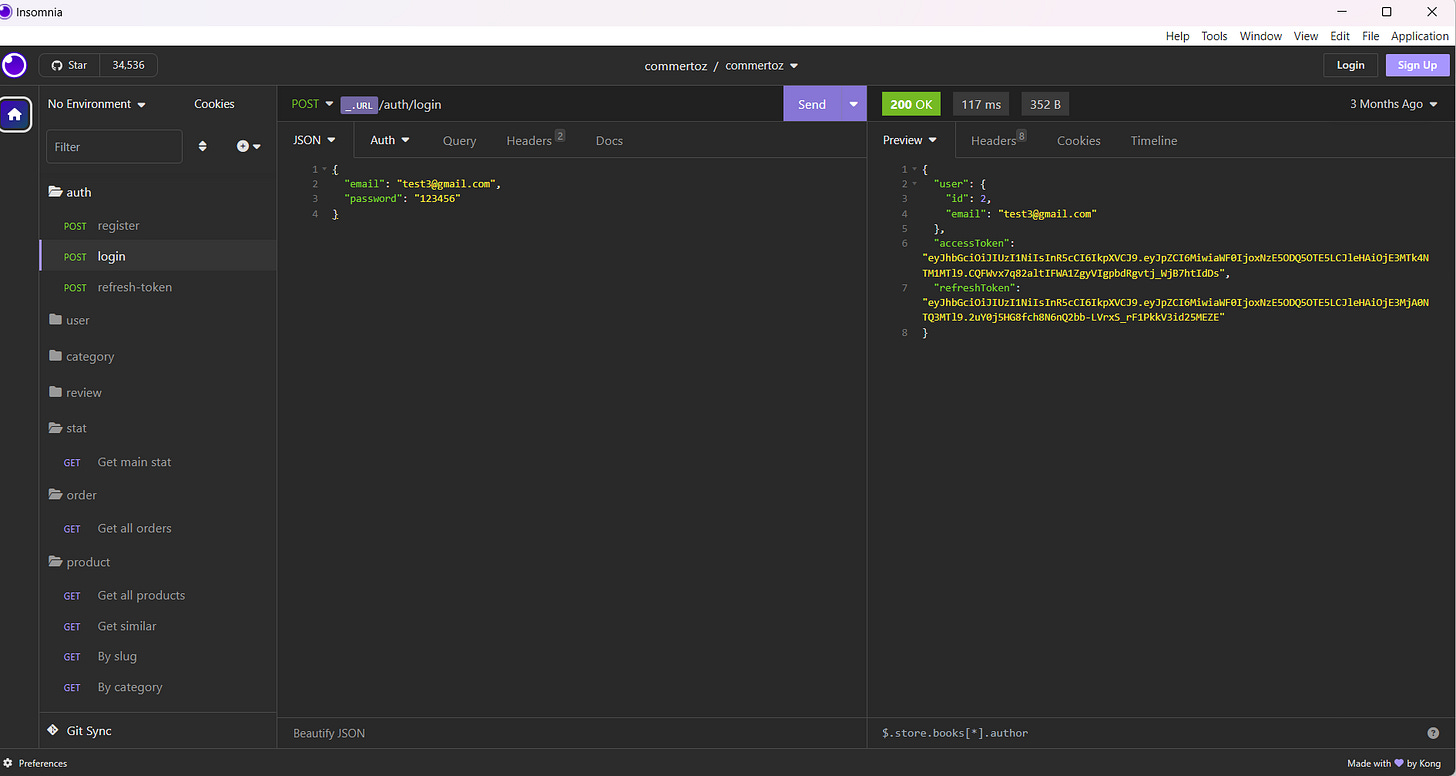
Task: Click the 352 B response size badge
Action: 1045,104
